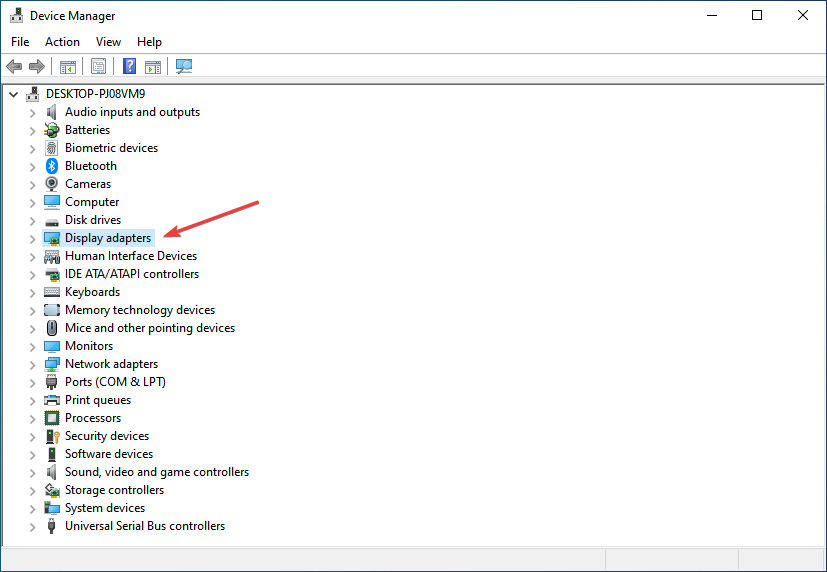Minimize the Device Manager window
The width and height of the screenshot is (827, 572).
[712, 15]
